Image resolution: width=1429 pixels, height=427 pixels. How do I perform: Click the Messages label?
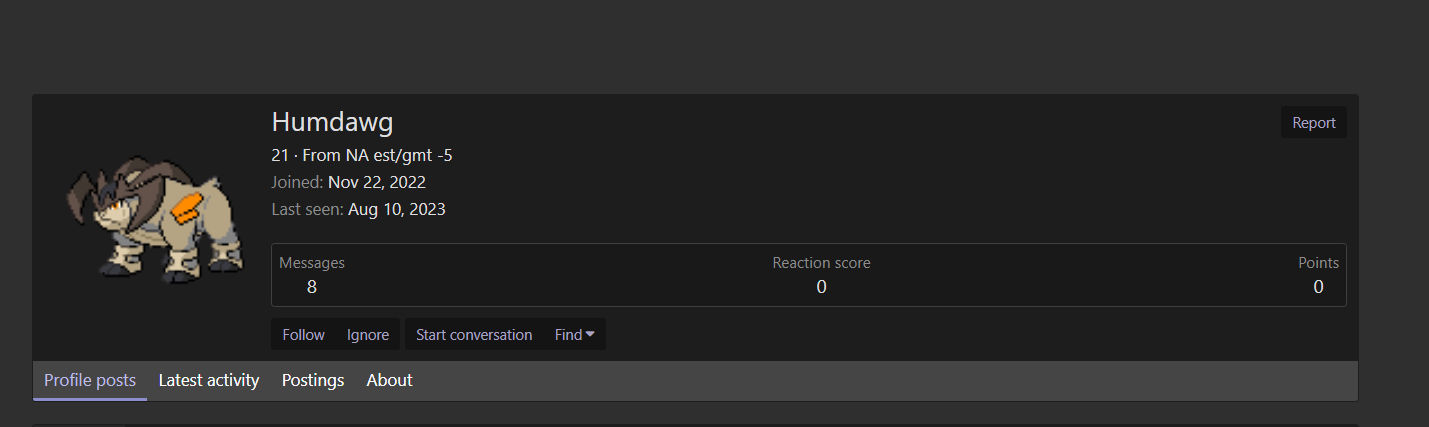pos(312,263)
